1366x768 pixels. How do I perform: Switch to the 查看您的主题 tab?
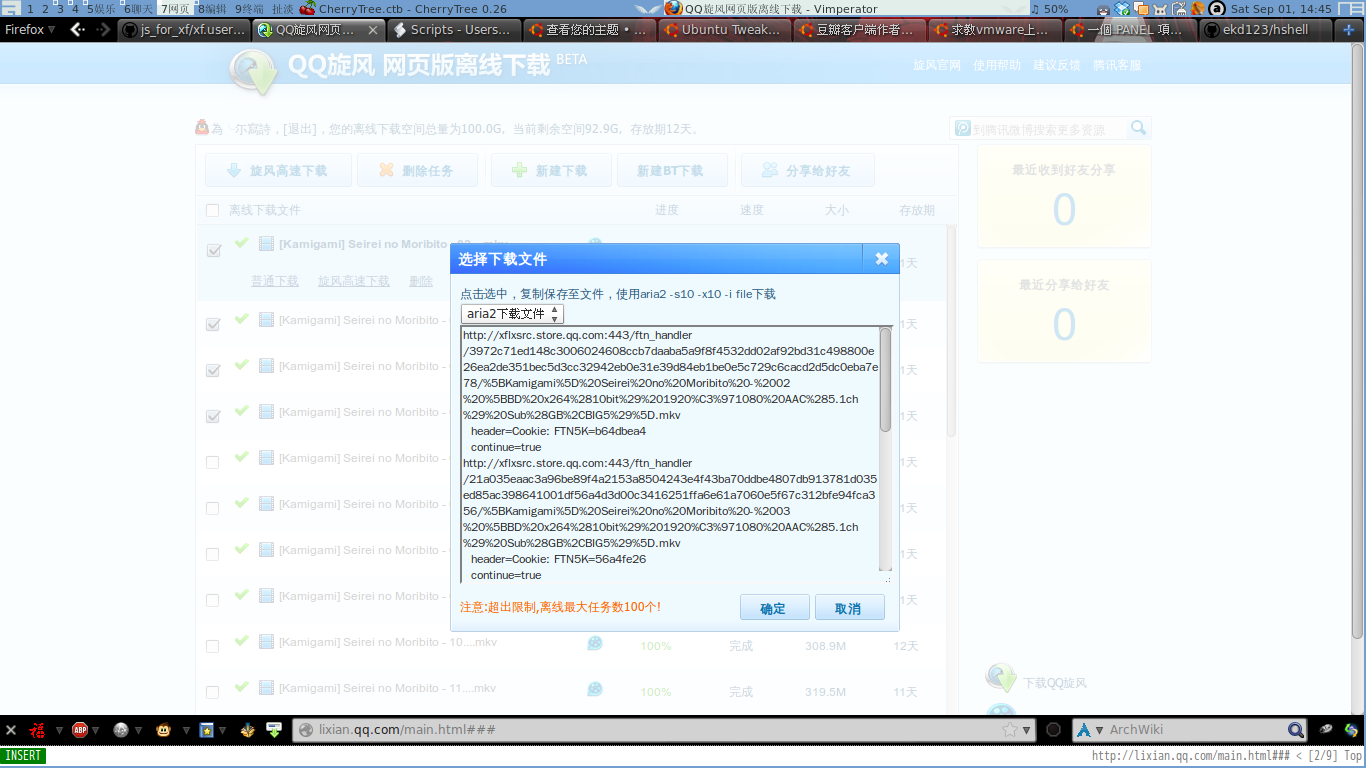589,30
